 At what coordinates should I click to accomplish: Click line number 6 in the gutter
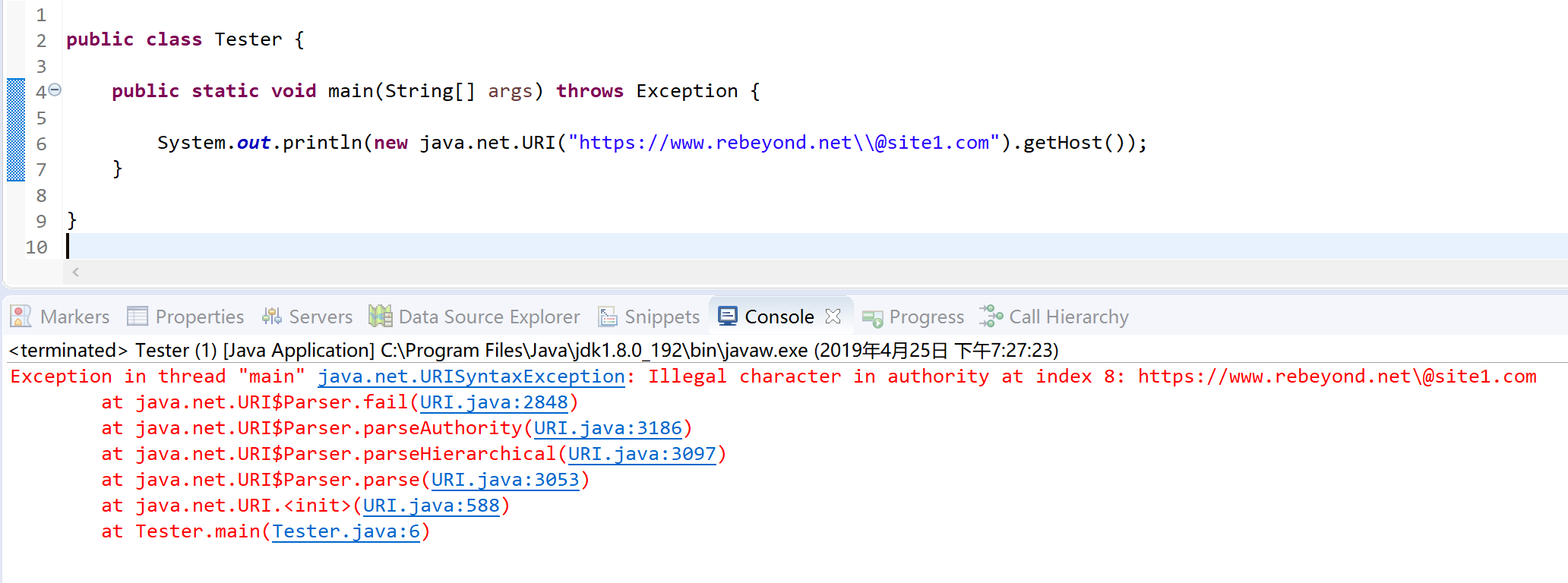click(x=41, y=144)
